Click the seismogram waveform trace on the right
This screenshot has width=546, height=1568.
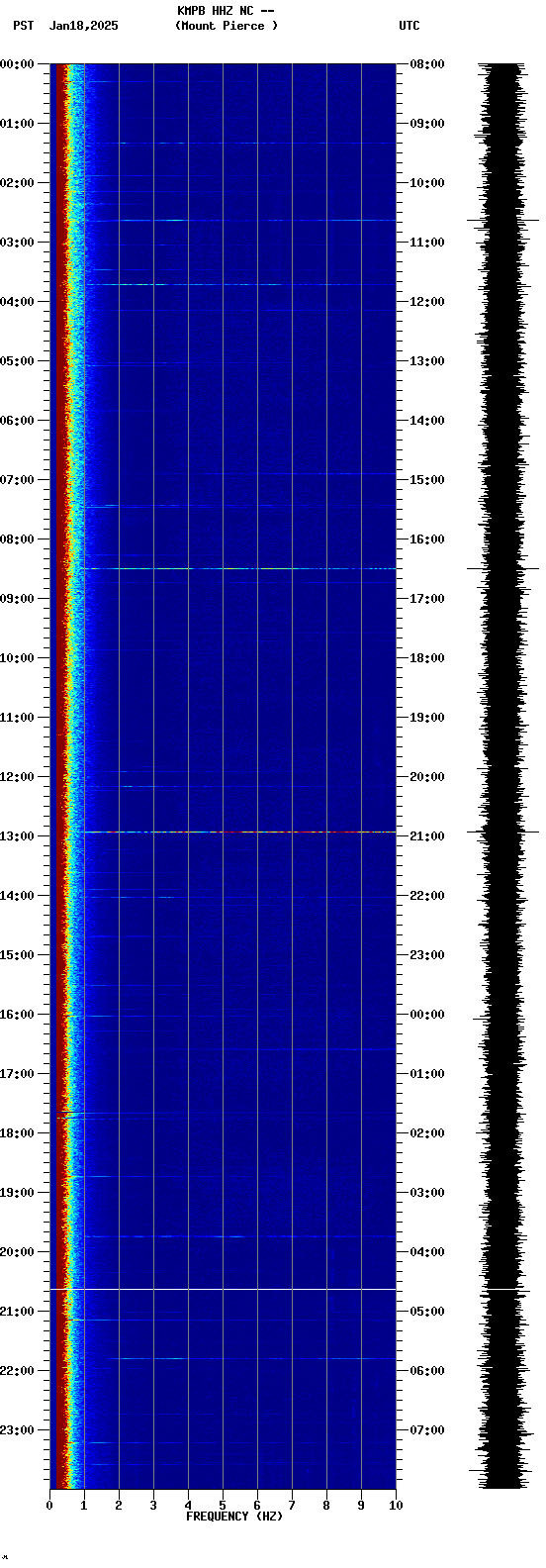[504, 775]
